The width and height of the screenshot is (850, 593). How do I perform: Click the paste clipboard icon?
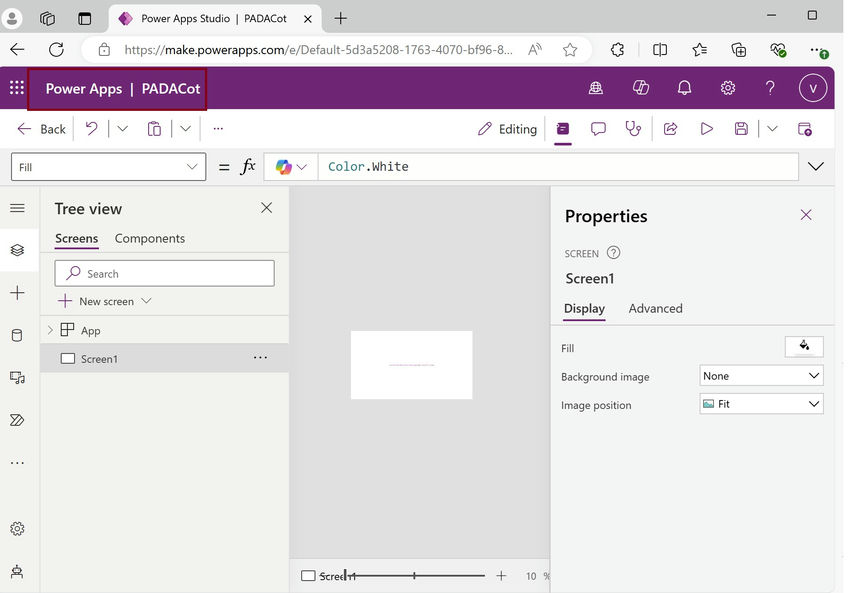click(x=154, y=129)
